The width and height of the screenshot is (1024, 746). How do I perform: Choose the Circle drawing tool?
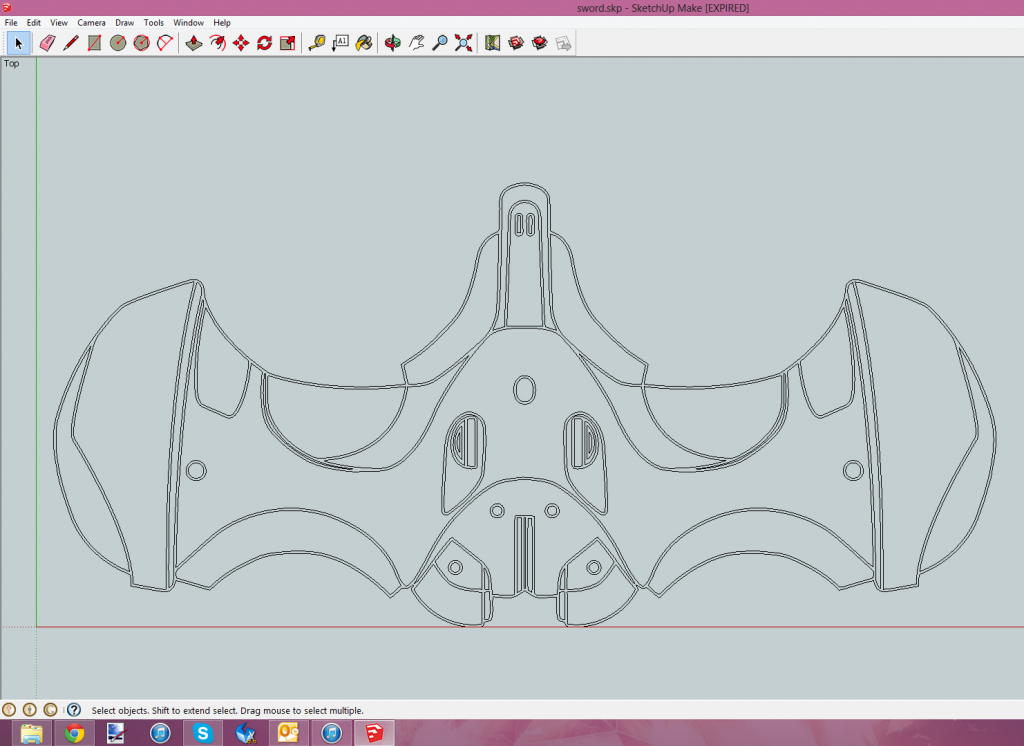(x=118, y=43)
